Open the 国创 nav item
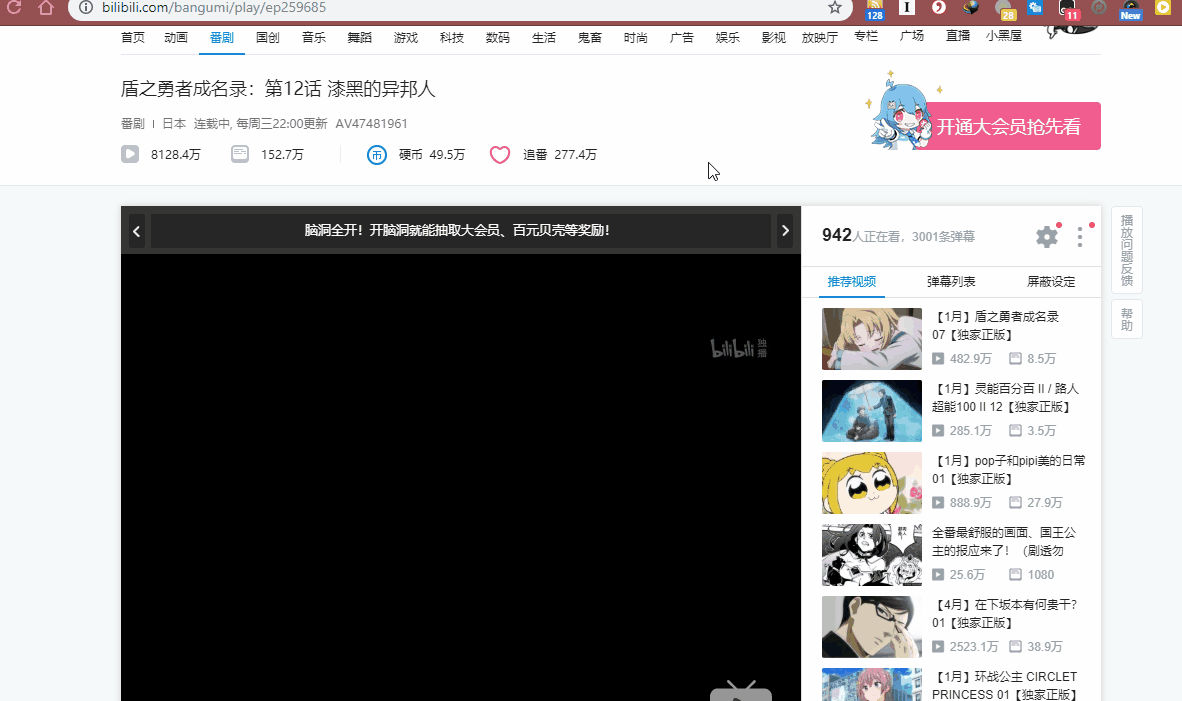This screenshot has width=1182, height=701. click(x=268, y=38)
